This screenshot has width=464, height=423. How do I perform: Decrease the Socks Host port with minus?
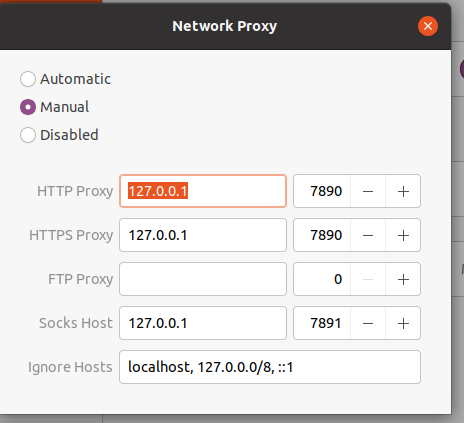[x=368, y=323]
